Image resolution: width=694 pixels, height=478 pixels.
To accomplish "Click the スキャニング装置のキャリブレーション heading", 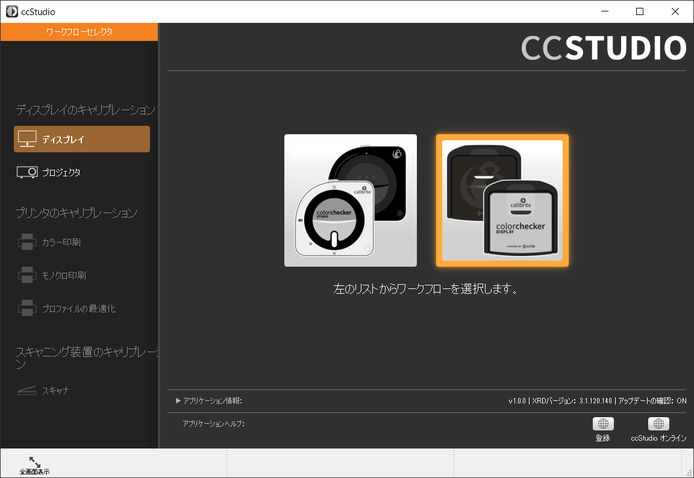I will pyautogui.click(x=87, y=358).
